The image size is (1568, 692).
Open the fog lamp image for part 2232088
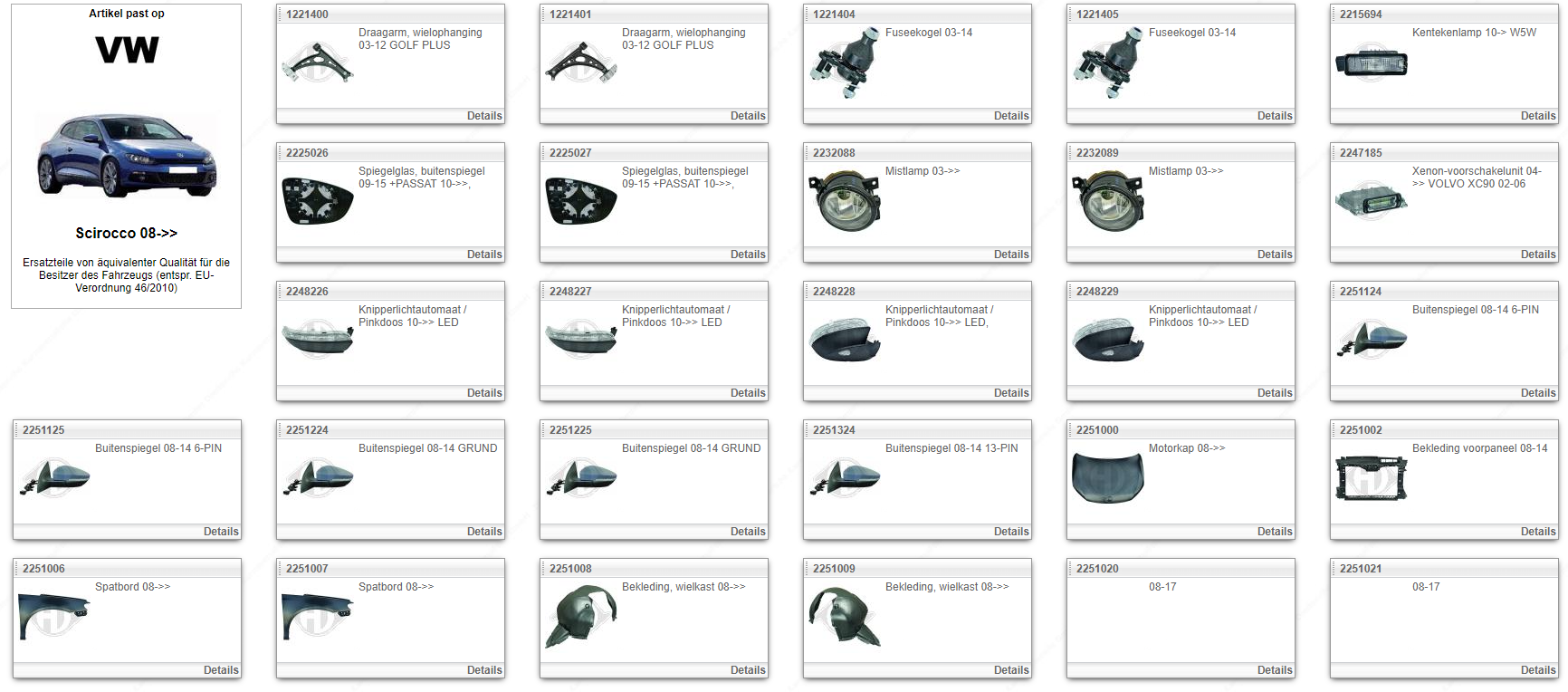[x=844, y=201]
